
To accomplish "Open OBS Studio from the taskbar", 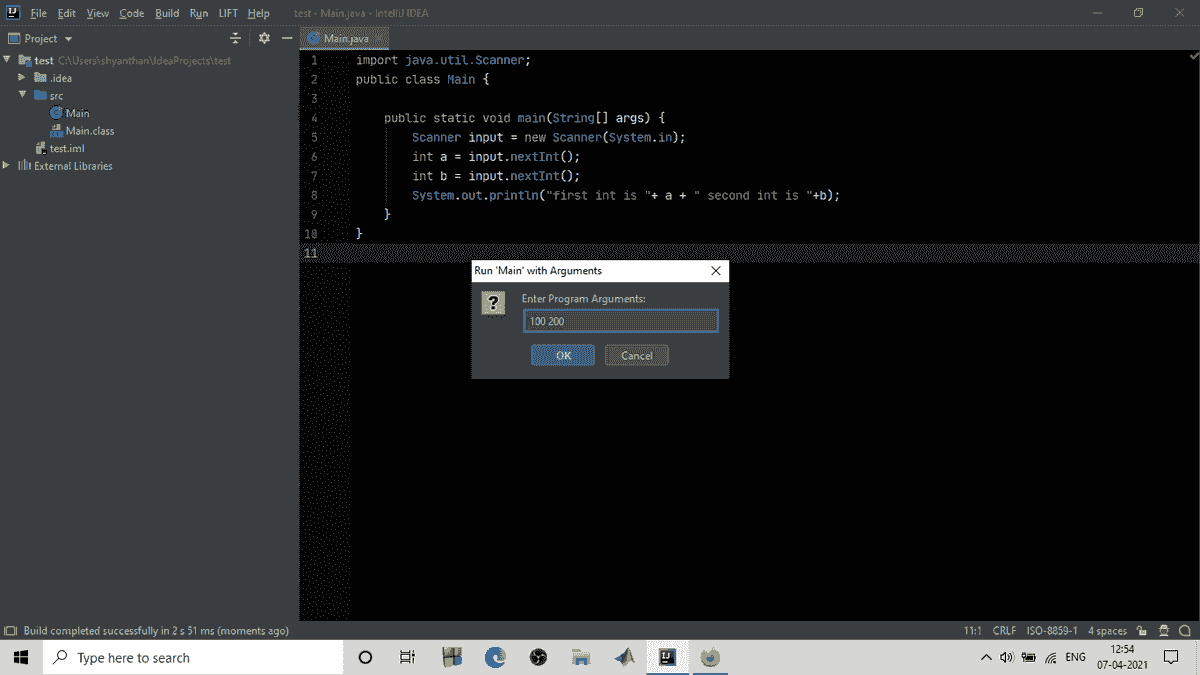I will [538, 657].
